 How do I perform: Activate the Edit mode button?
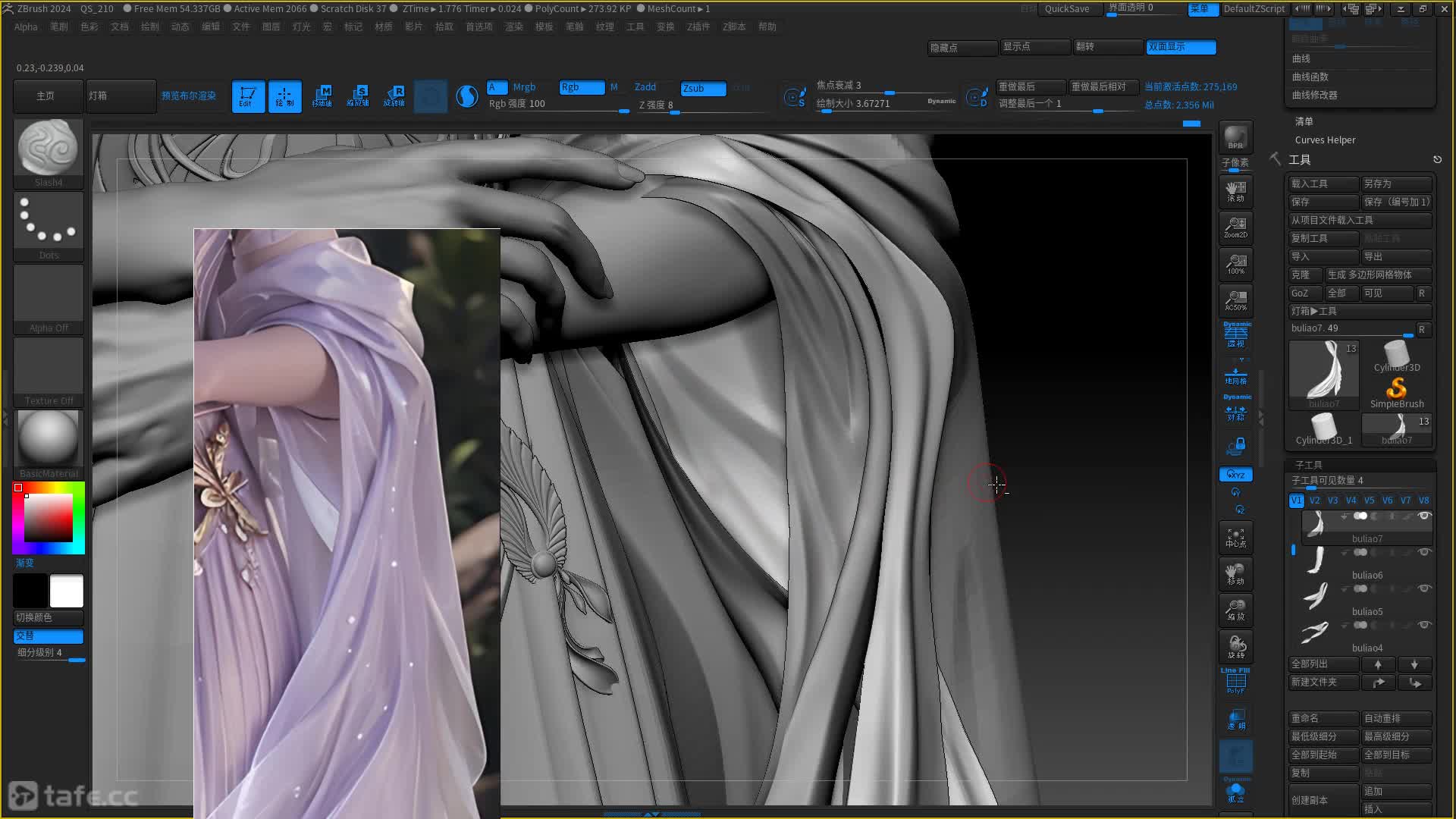(248, 96)
